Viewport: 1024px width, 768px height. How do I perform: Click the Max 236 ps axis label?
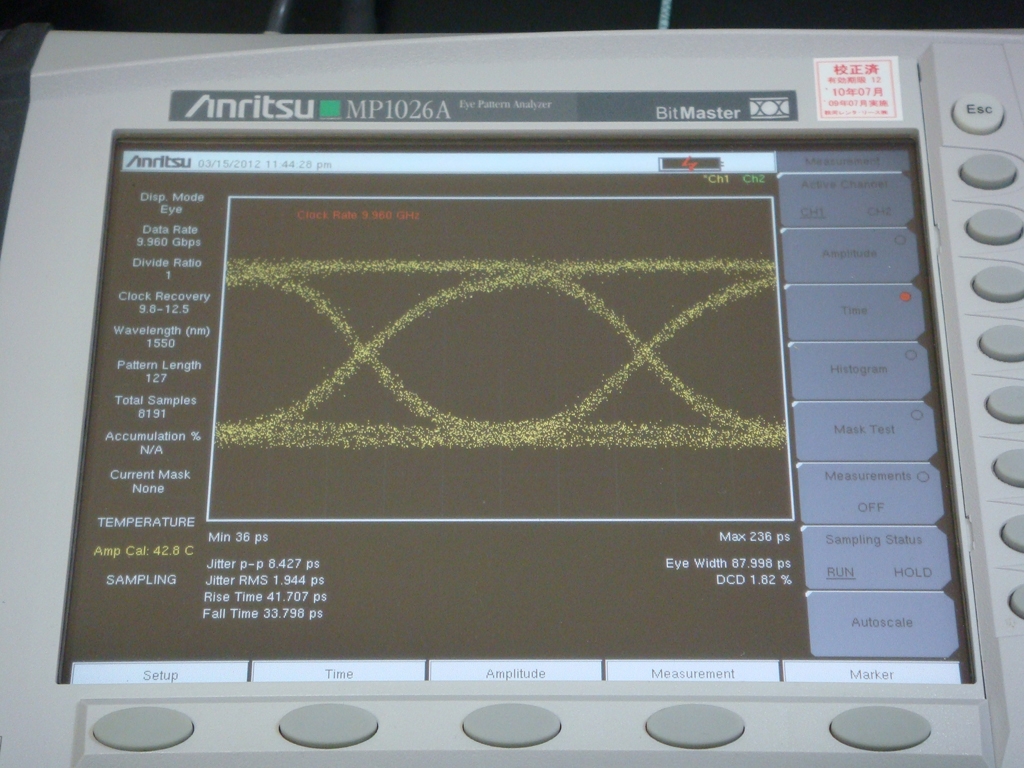tap(754, 537)
